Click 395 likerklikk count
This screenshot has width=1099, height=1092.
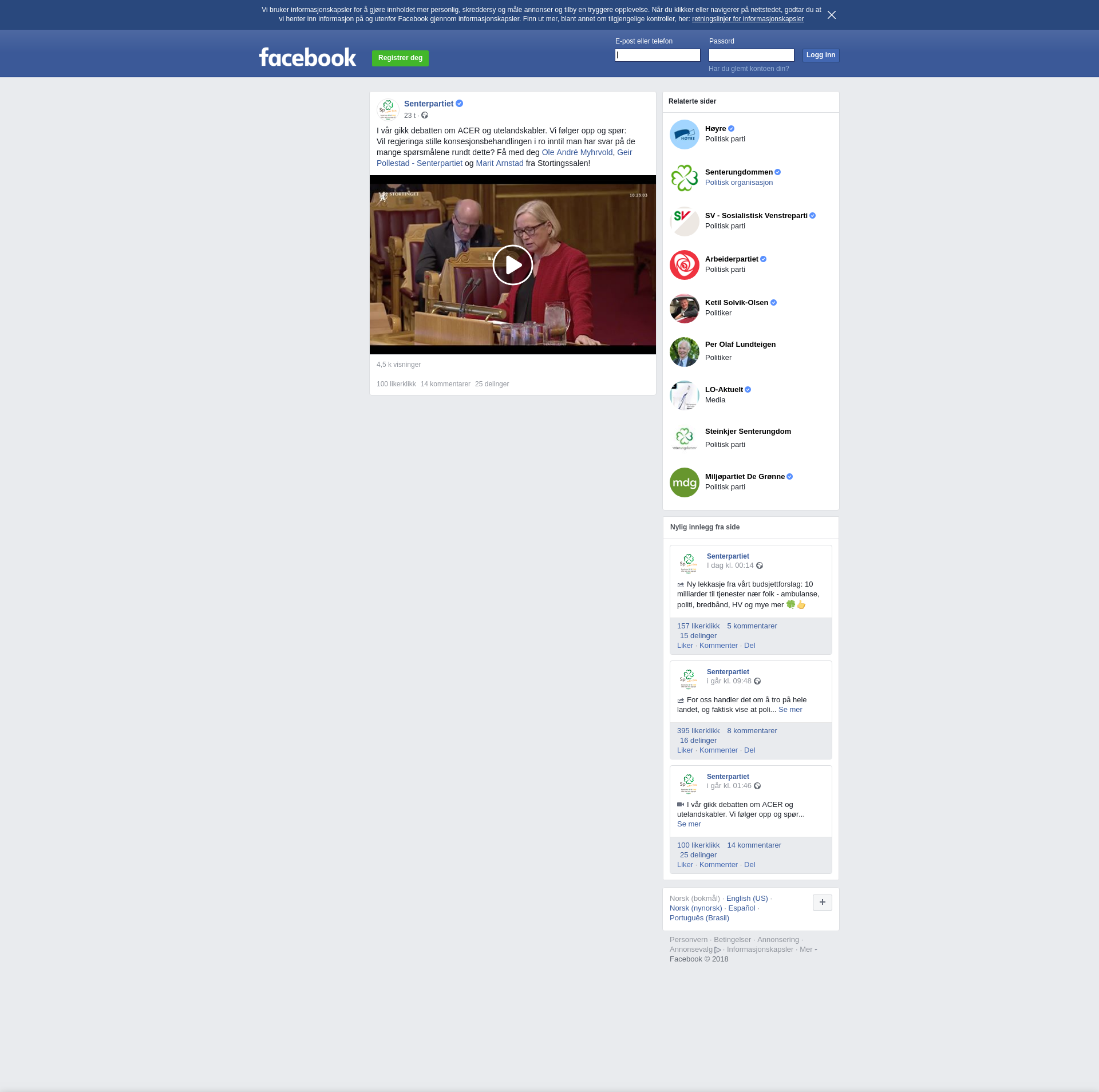tap(698, 731)
